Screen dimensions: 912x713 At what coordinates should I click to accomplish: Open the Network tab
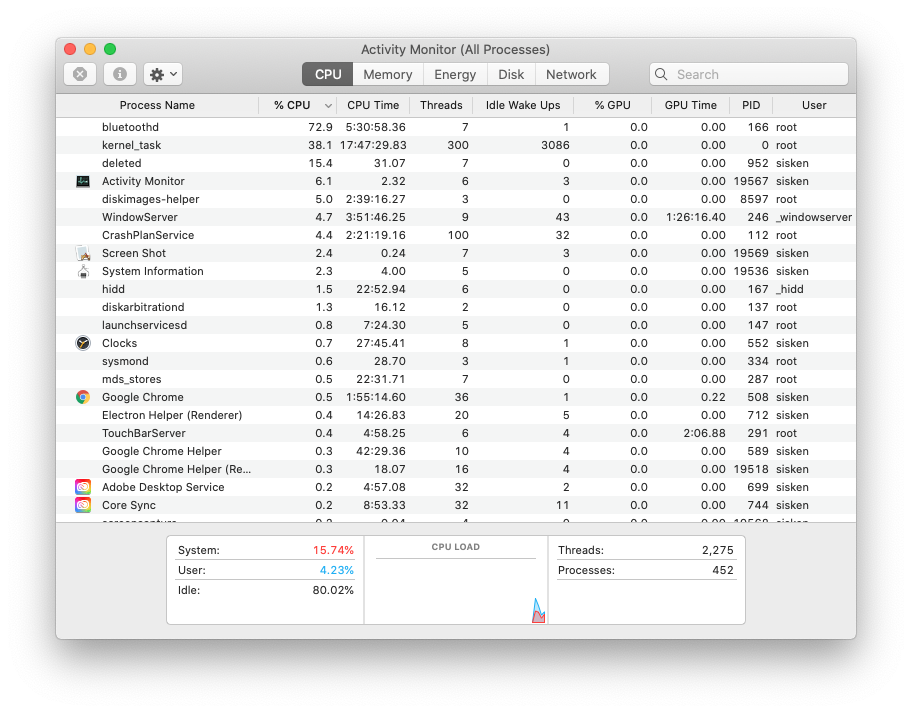571,74
